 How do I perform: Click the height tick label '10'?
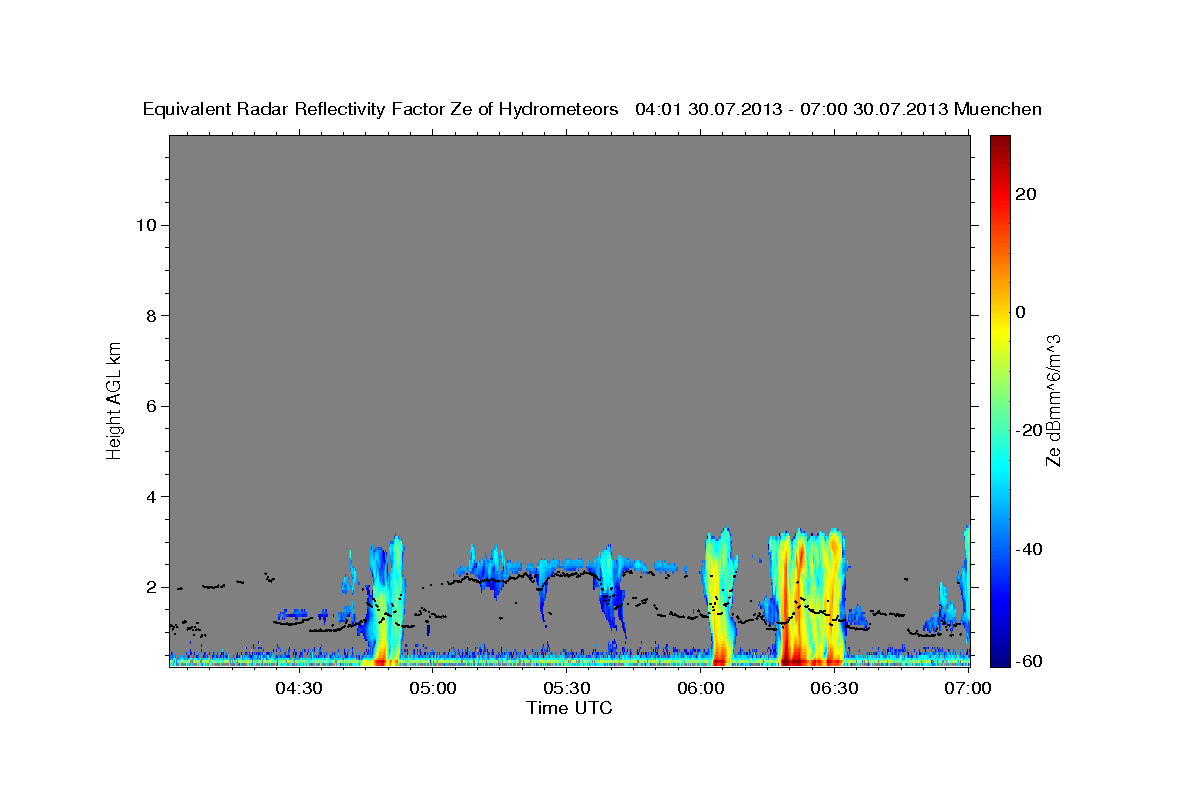click(x=146, y=225)
